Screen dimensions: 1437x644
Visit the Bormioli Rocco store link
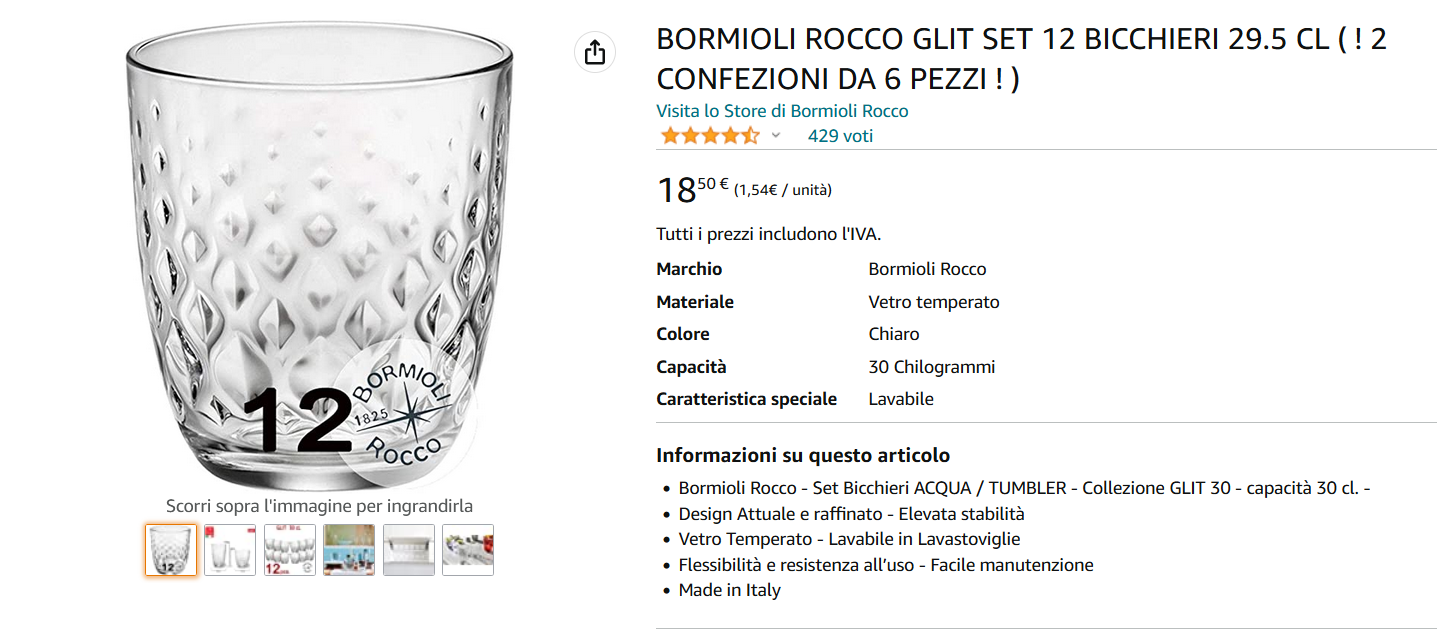(782, 111)
